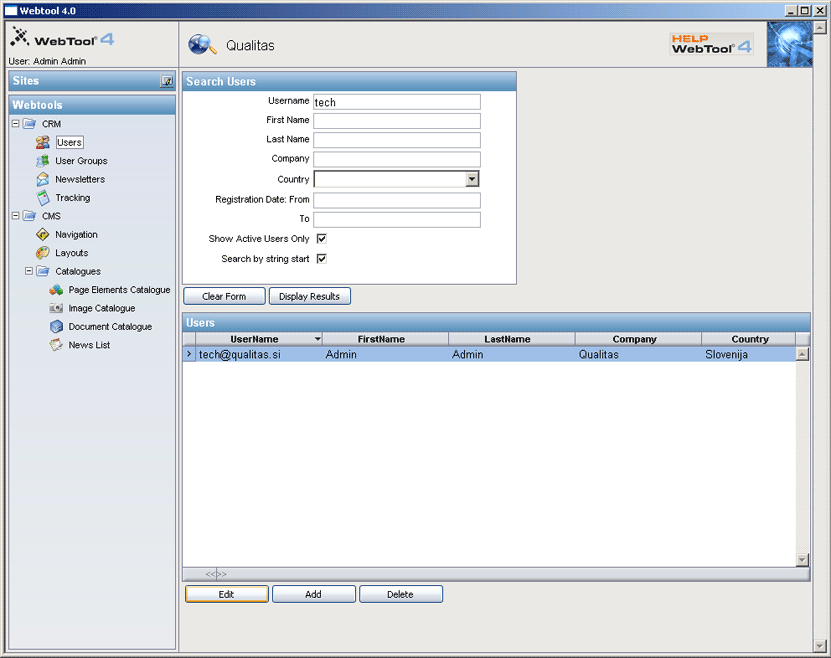Click the Page Elements Catalogue icon
This screenshot has height=658, width=831.
click(56, 290)
